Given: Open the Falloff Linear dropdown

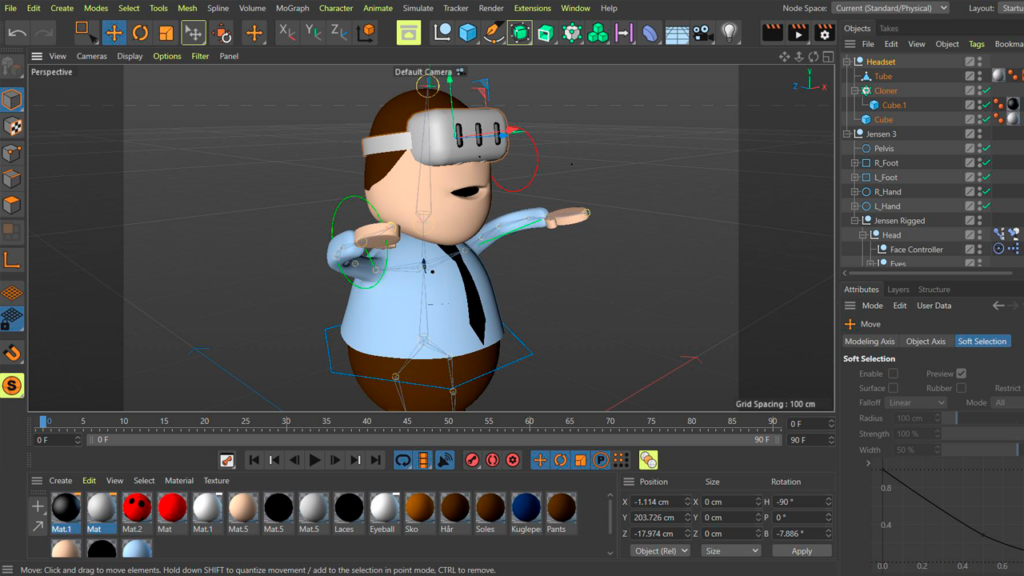Looking at the screenshot, I should pyautogui.click(x=916, y=402).
